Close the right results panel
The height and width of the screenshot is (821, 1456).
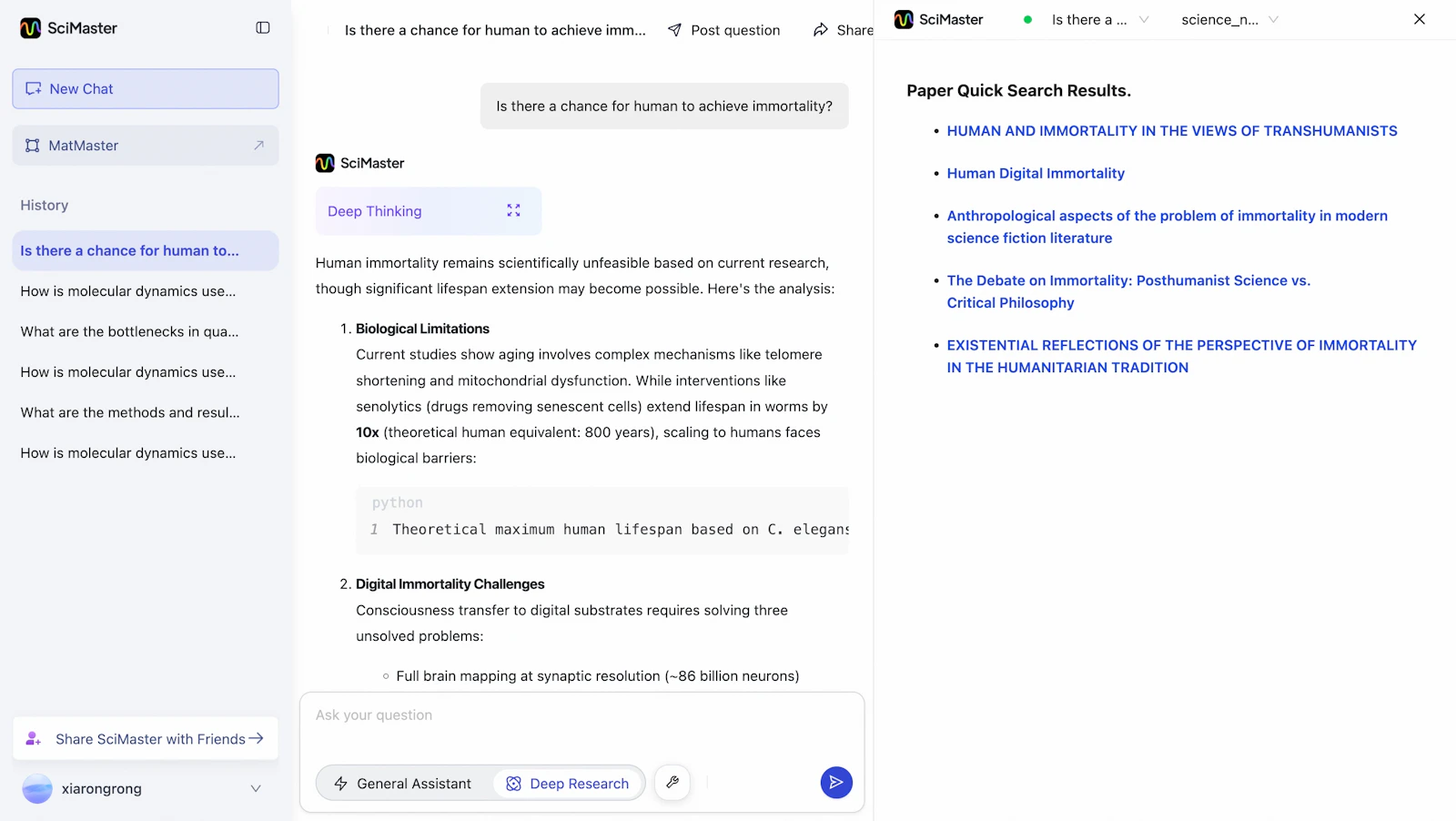tap(1420, 19)
